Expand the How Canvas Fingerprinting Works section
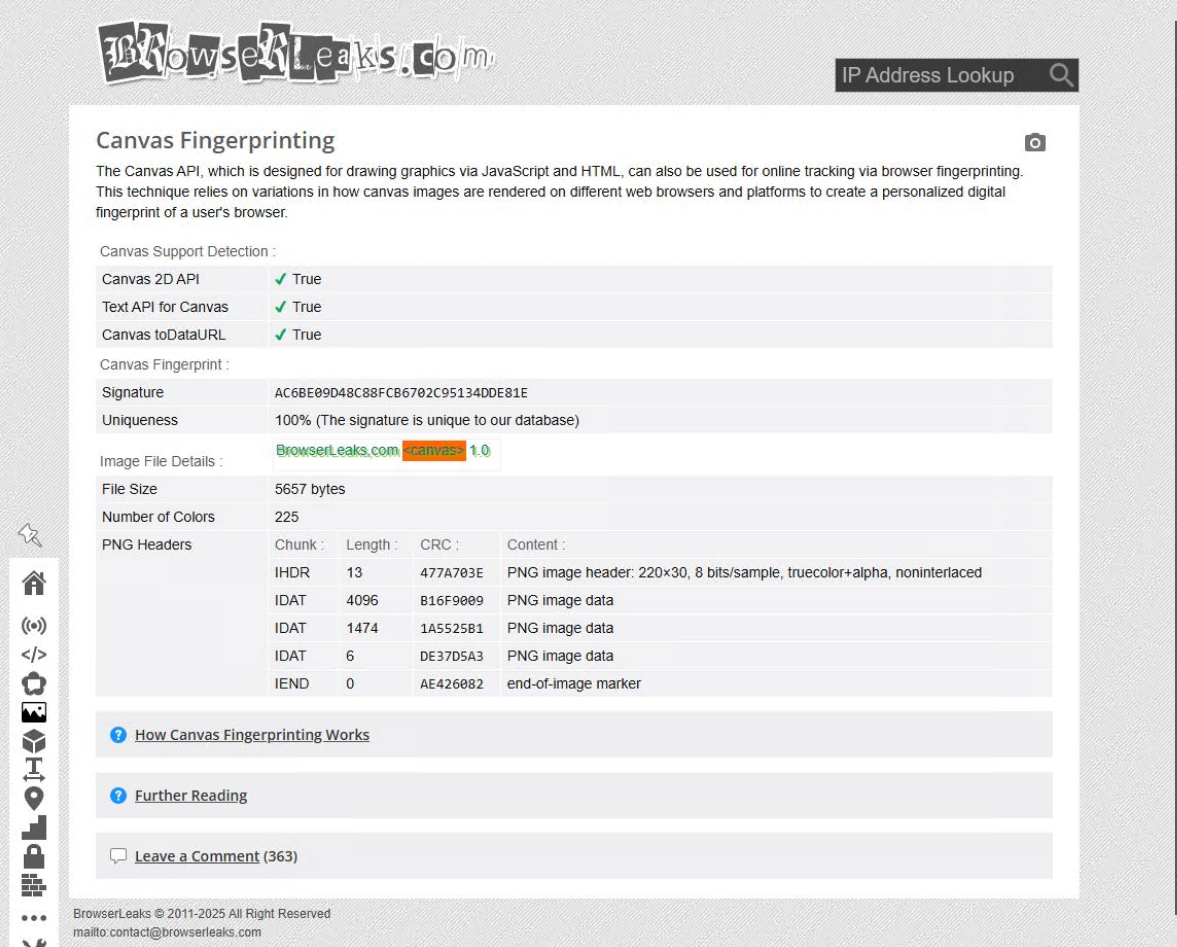The image size is (1177, 947). (x=251, y=734)
